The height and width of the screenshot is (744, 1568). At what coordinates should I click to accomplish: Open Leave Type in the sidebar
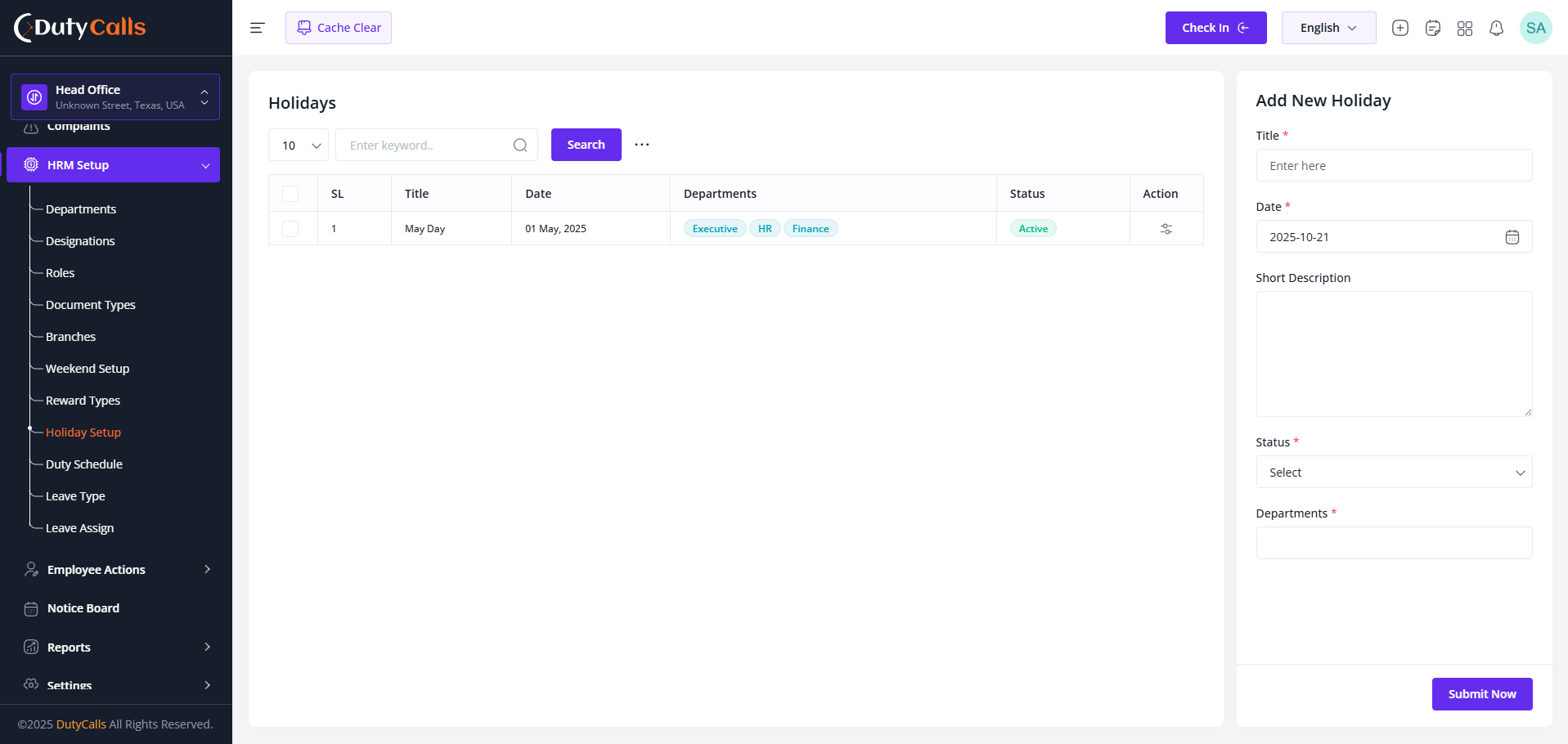[x=75, y=496]
